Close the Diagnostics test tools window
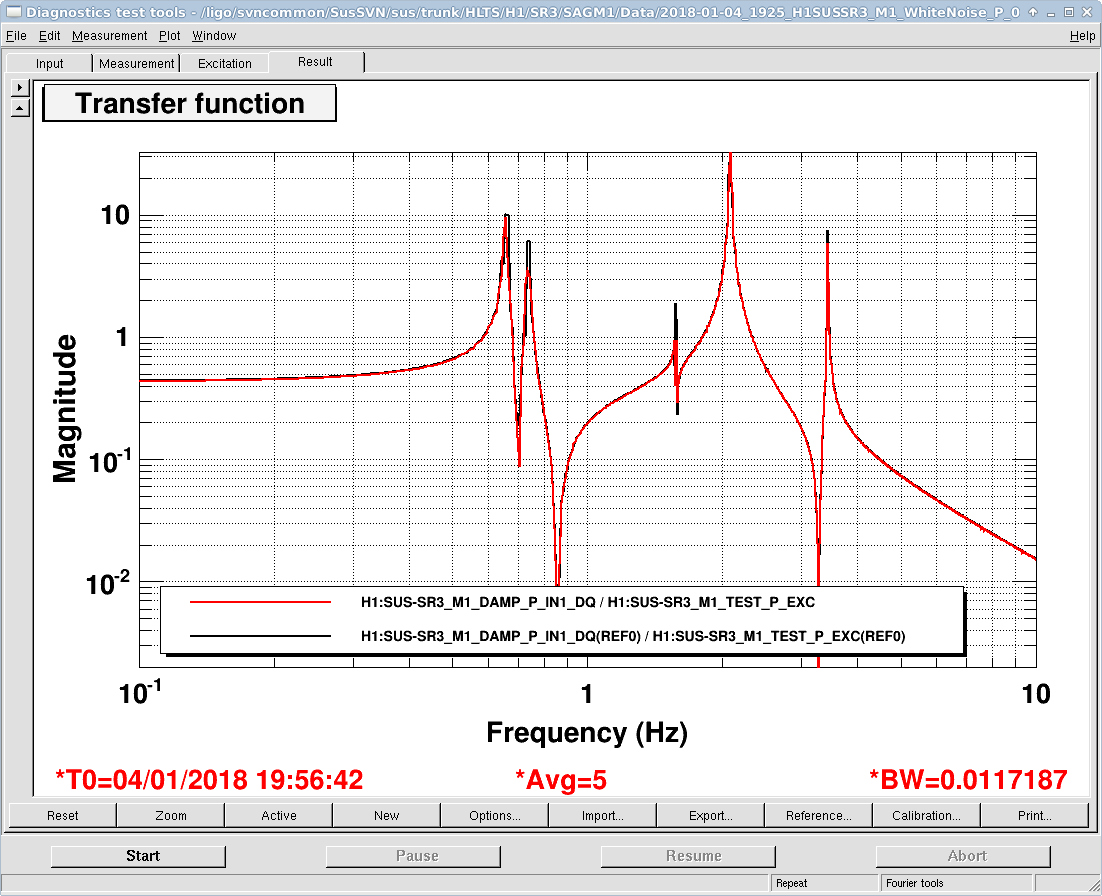This screenshot has width=1102, height=896. (x=1086, y=12)
